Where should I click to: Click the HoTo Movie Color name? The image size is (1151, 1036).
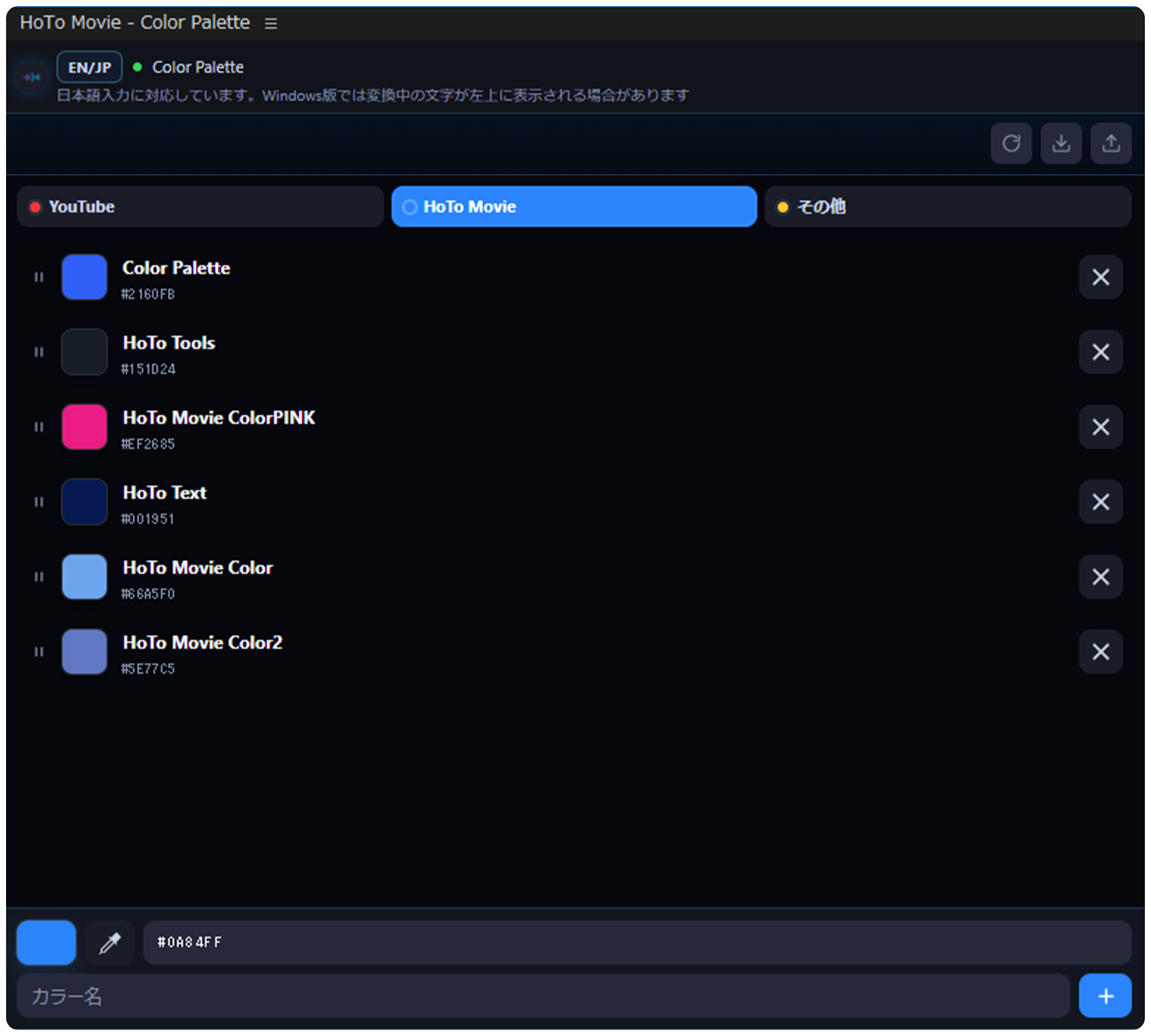[198, 568]
